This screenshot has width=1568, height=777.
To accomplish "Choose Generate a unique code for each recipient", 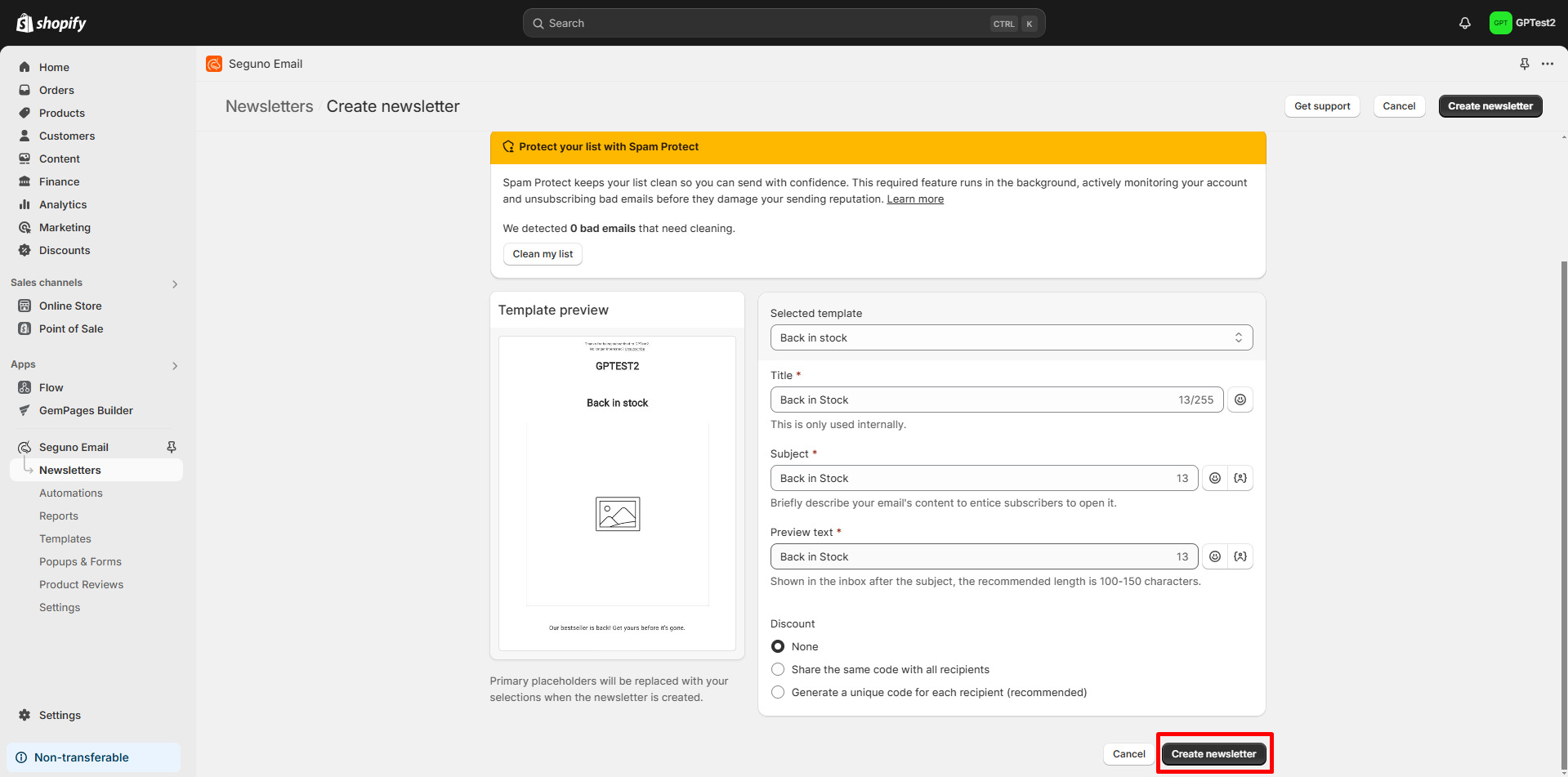I will tap(778, 692).
